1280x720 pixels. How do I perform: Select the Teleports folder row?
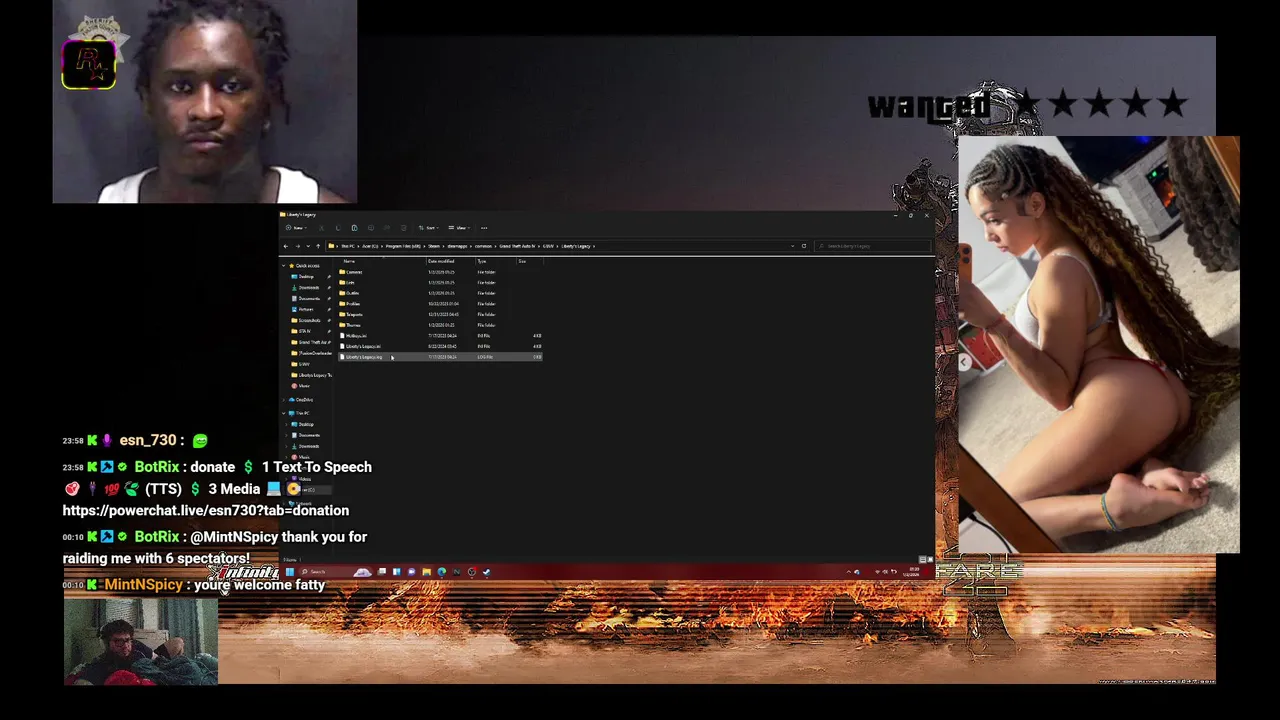tap(440, 314)
